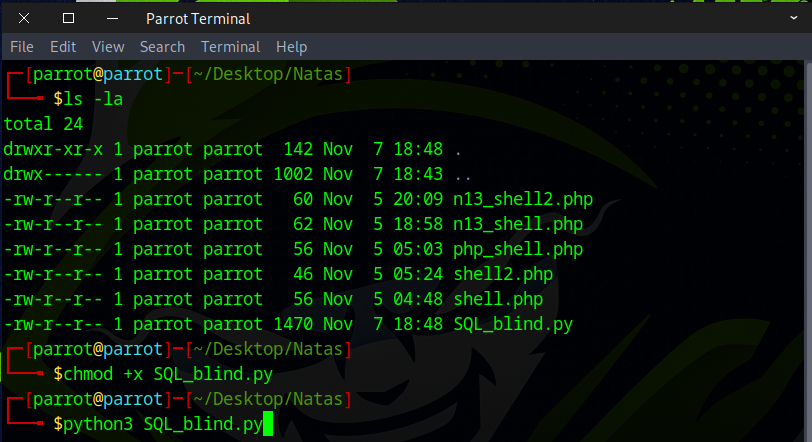
Task: Open the Edit menu
Action: point(63,47)
